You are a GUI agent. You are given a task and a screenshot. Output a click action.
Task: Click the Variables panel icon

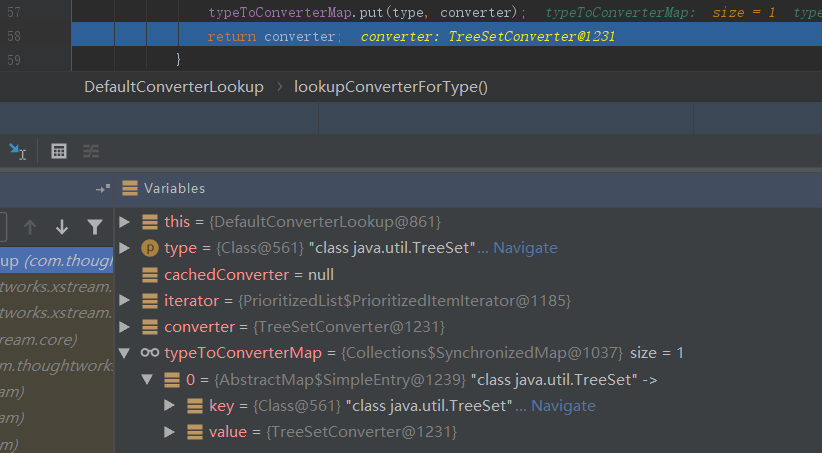130,188
